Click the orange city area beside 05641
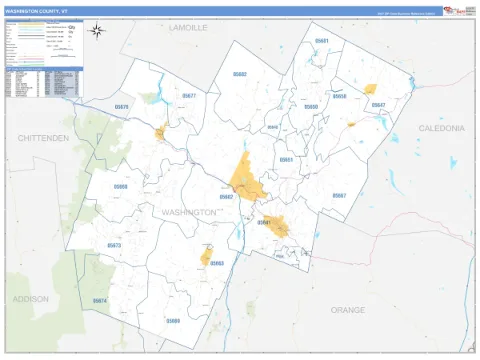 click(x=277, y=227)
